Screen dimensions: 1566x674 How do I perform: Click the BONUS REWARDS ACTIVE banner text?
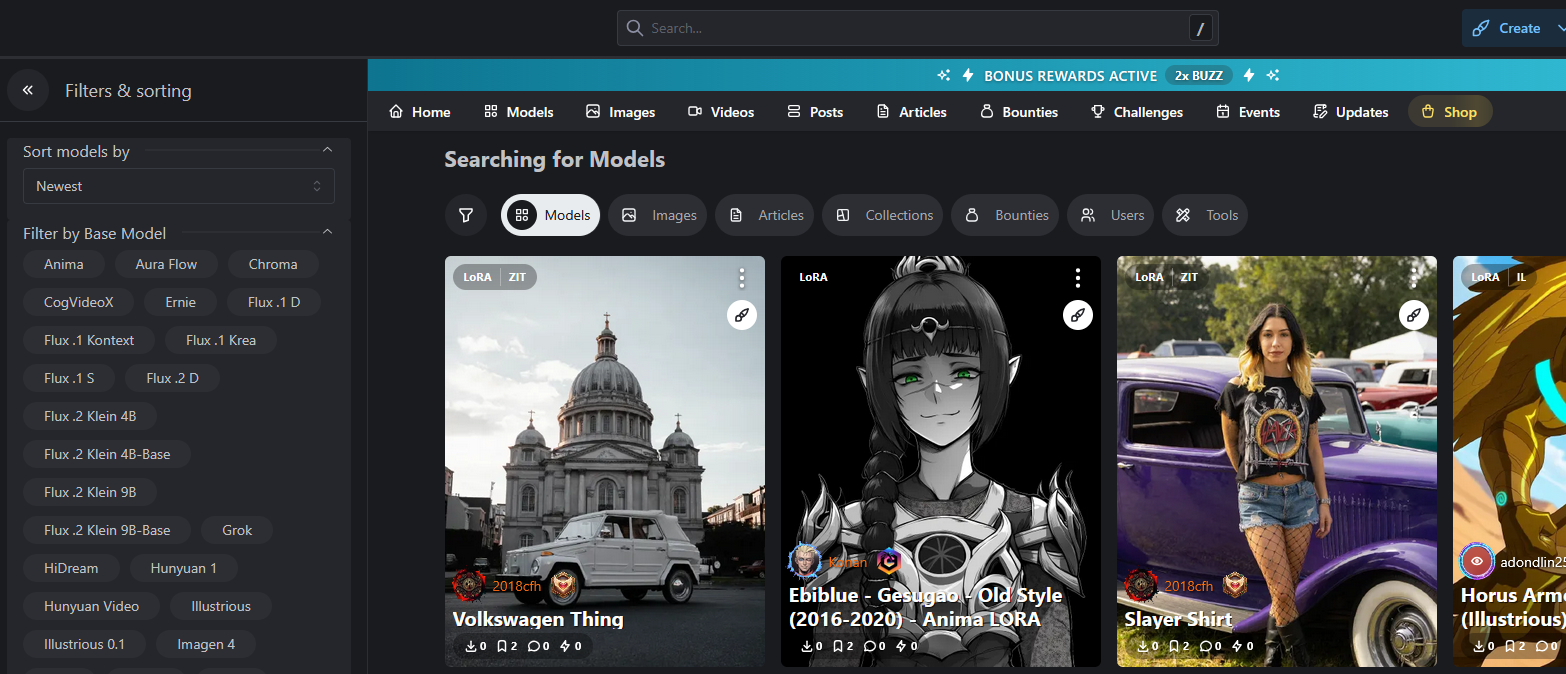(x=1071, y=75)
